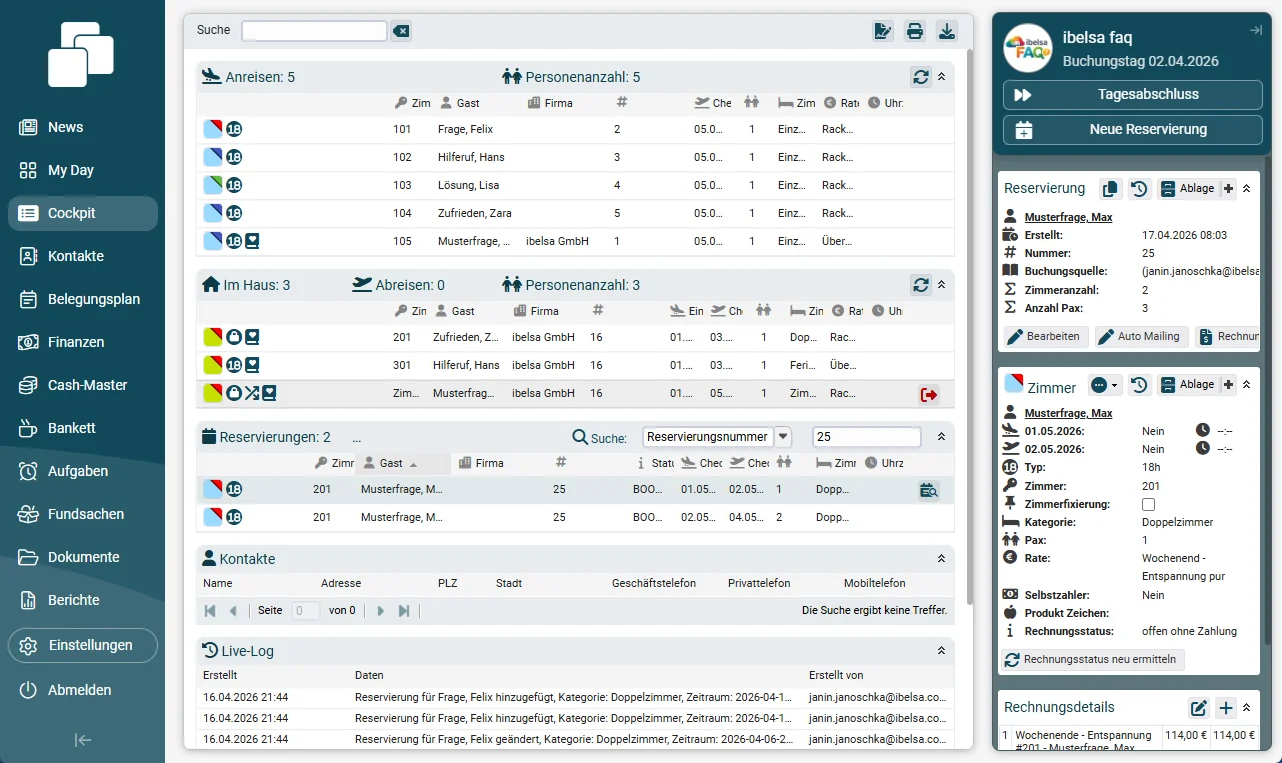
Task: Click the Bearbeiten button
Action: 1044,336
